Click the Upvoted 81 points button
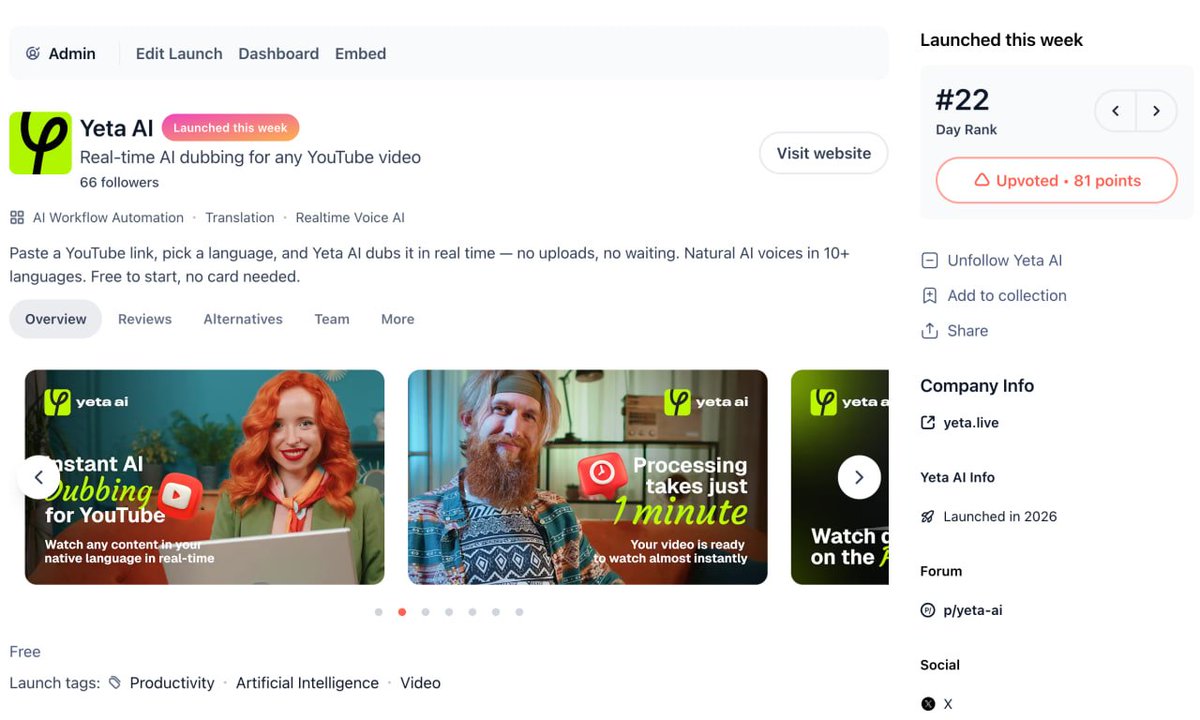Image resolution: width=1200 pixels, height=720 pixels. pyautogui.click(x=1056, y=180)
